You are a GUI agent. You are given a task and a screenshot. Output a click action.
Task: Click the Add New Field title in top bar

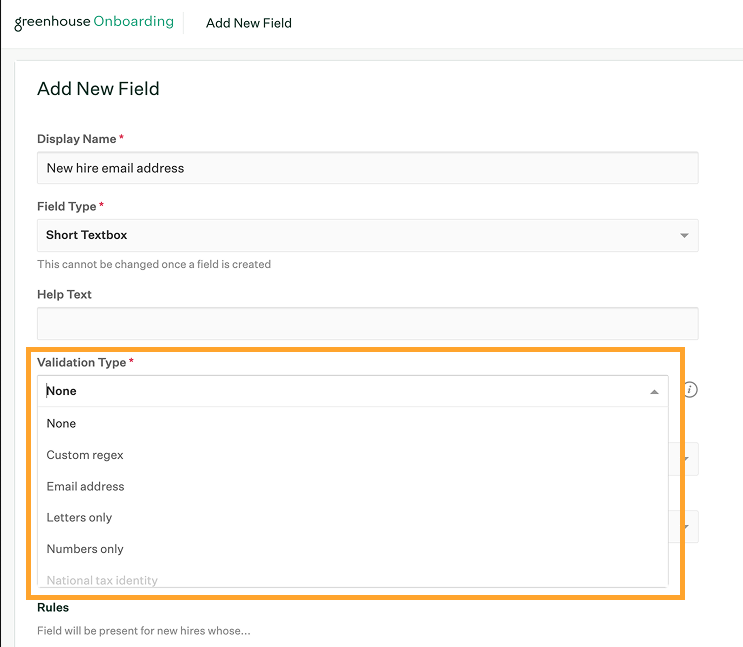(x=249, y=23)
